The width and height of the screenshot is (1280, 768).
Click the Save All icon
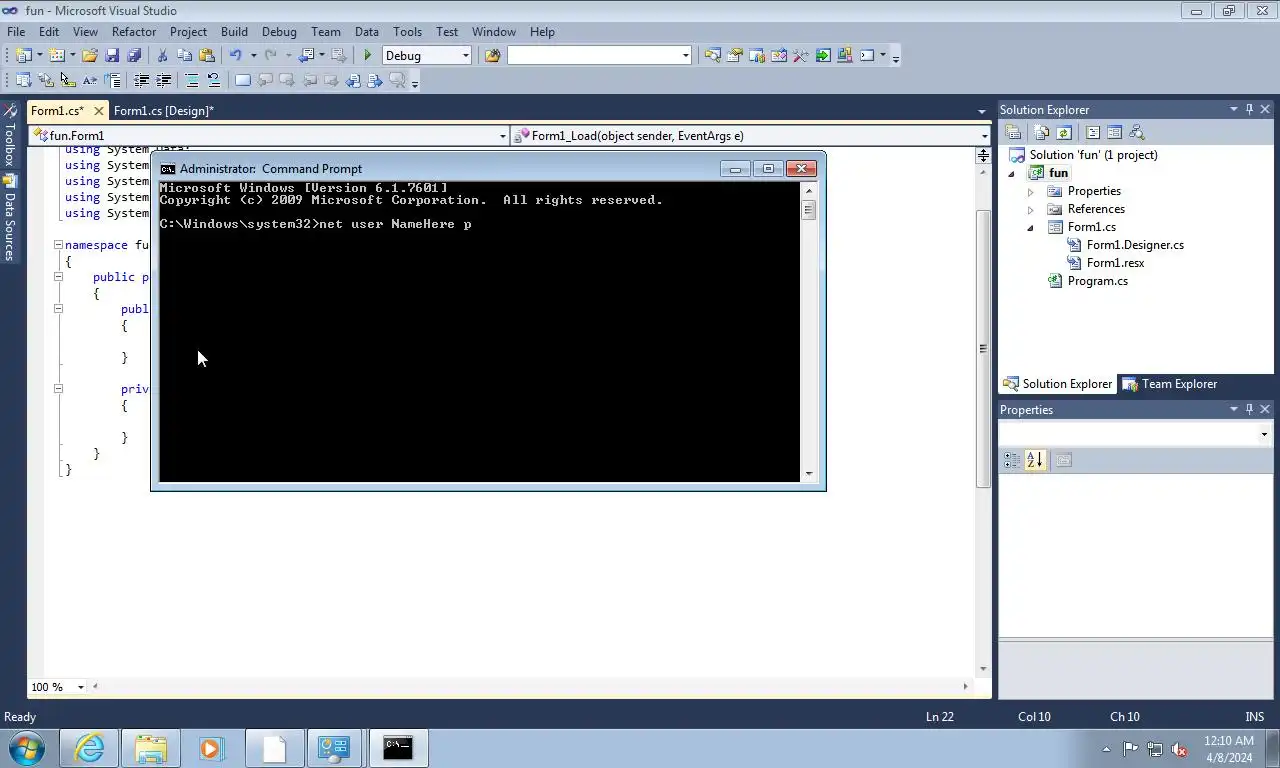coord(134,56)
